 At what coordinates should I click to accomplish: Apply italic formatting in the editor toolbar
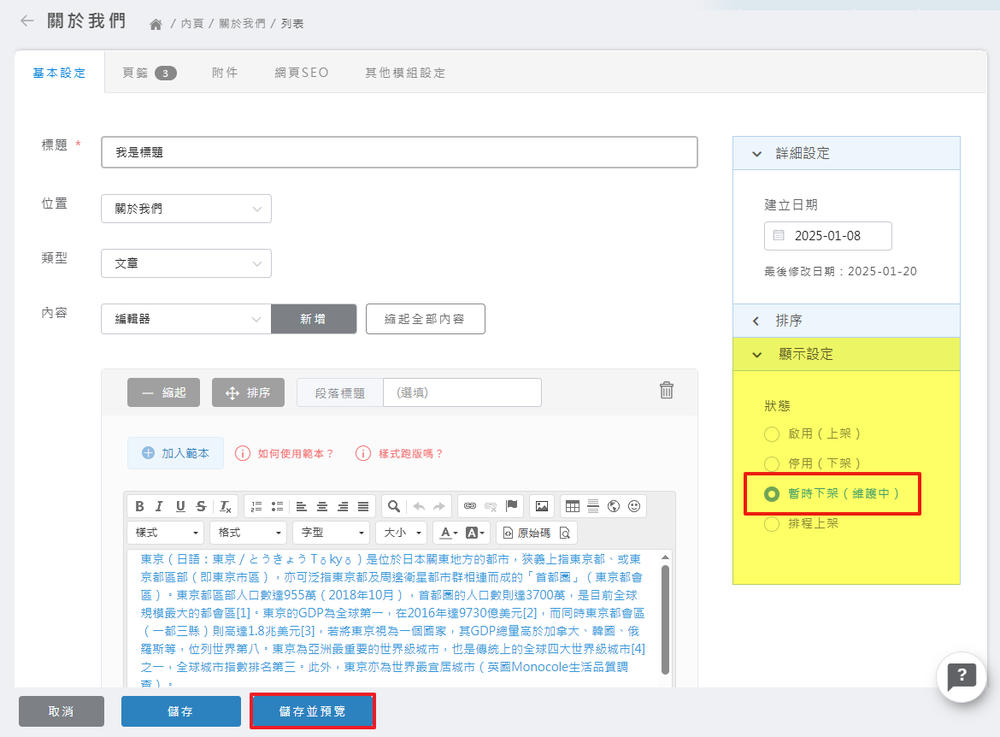coord(160,506)
